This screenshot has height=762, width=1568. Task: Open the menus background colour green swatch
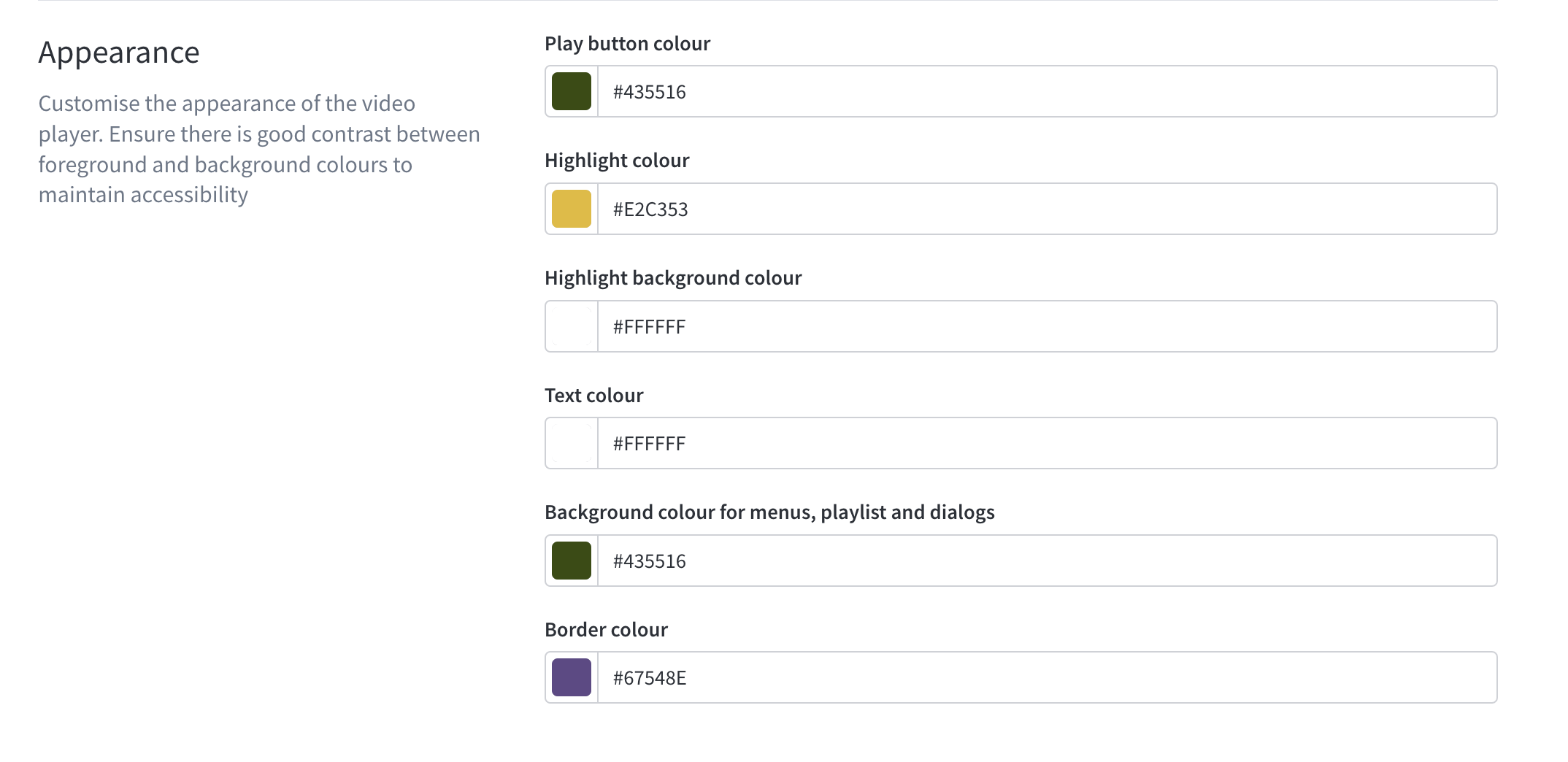coord(572,561)
